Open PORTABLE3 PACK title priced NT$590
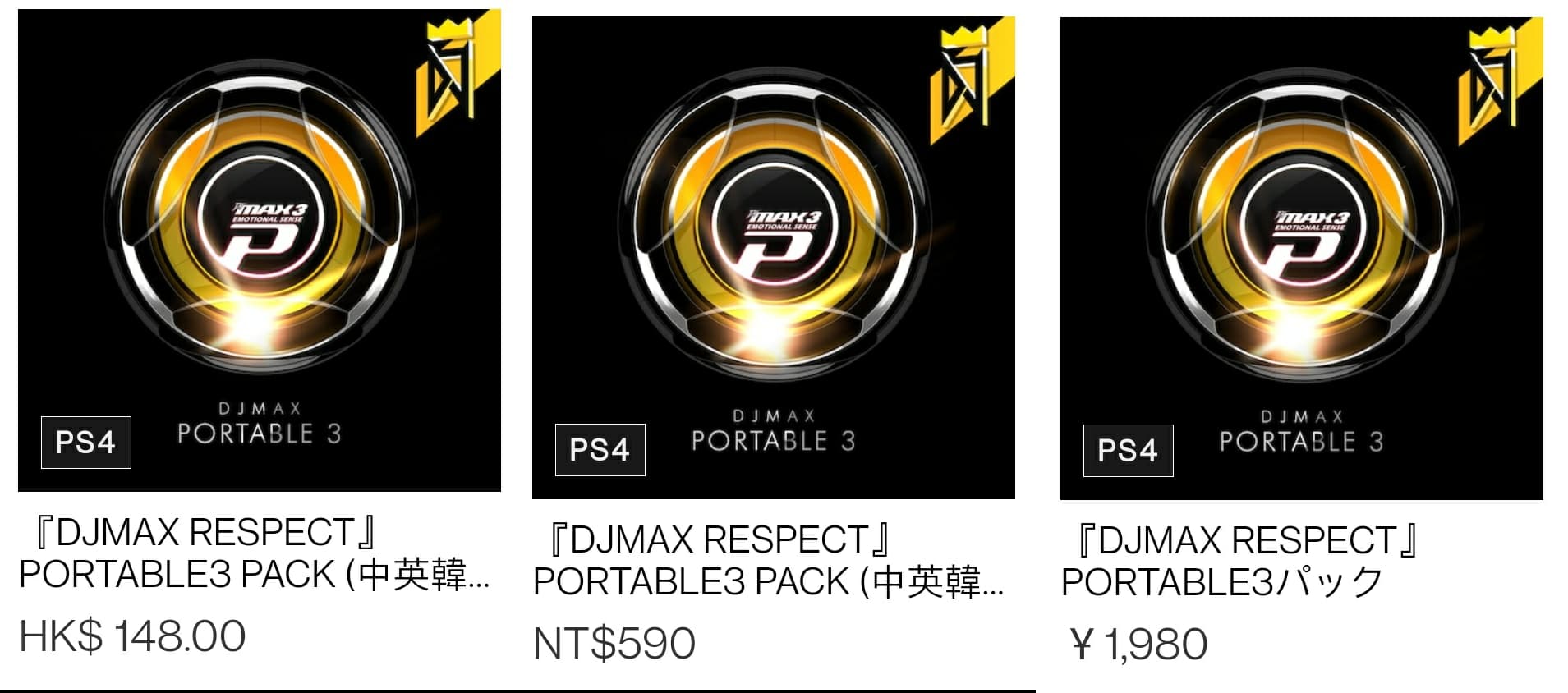The image size is (1568, 693). [769, 561]
